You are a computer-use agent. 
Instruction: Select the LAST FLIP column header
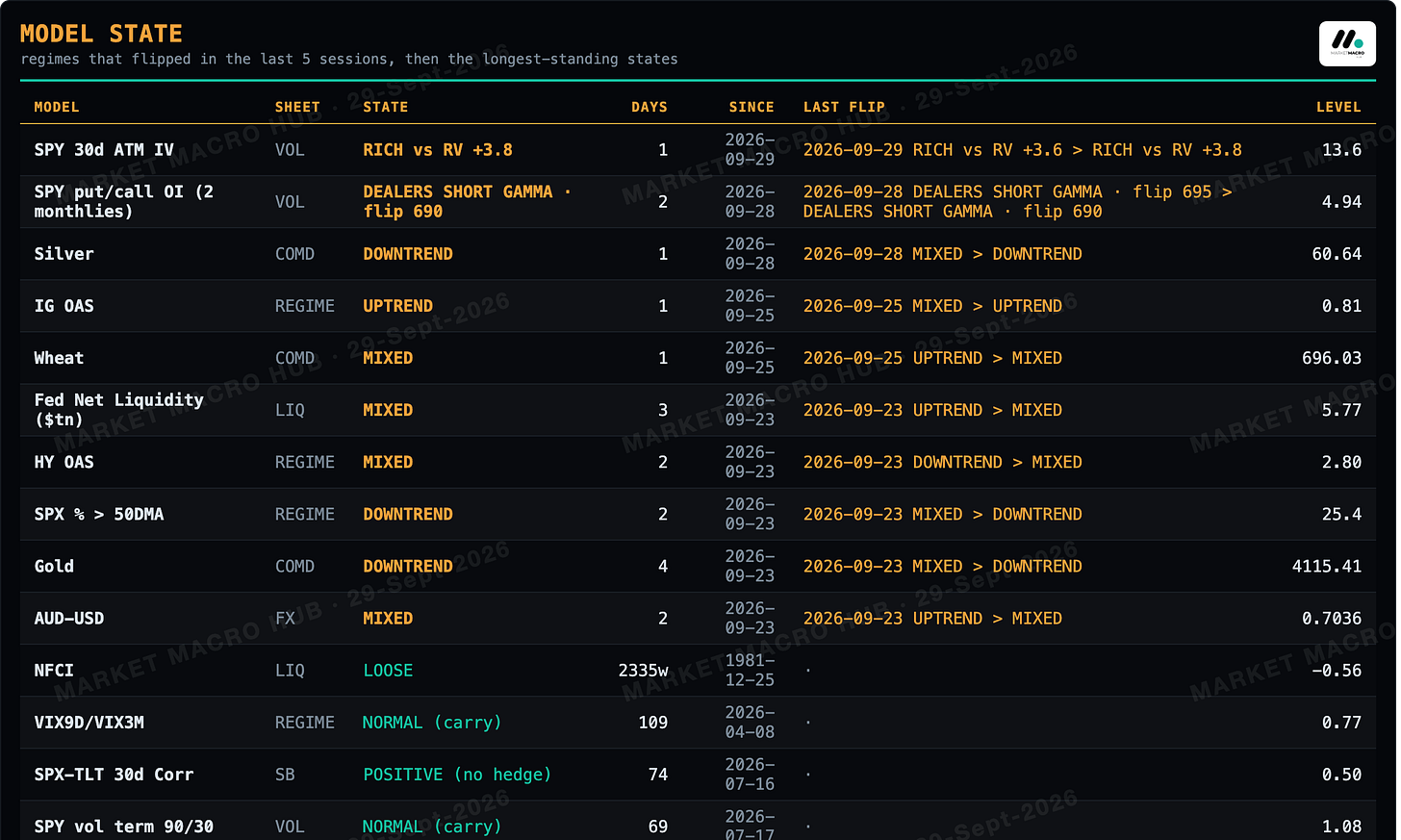click(x=844, y=107)
